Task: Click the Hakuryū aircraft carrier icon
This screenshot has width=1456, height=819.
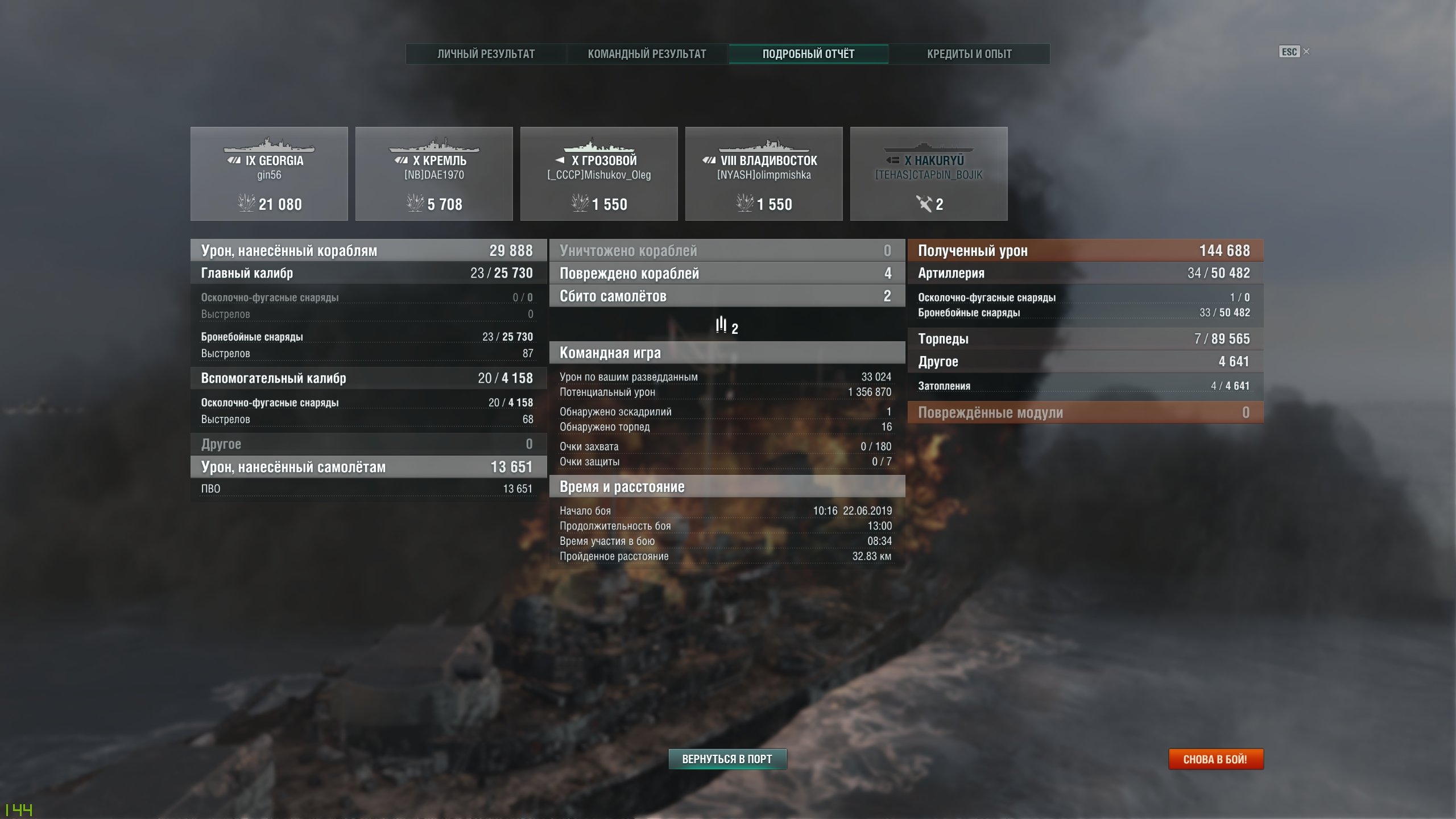Action: pos(929,147)
